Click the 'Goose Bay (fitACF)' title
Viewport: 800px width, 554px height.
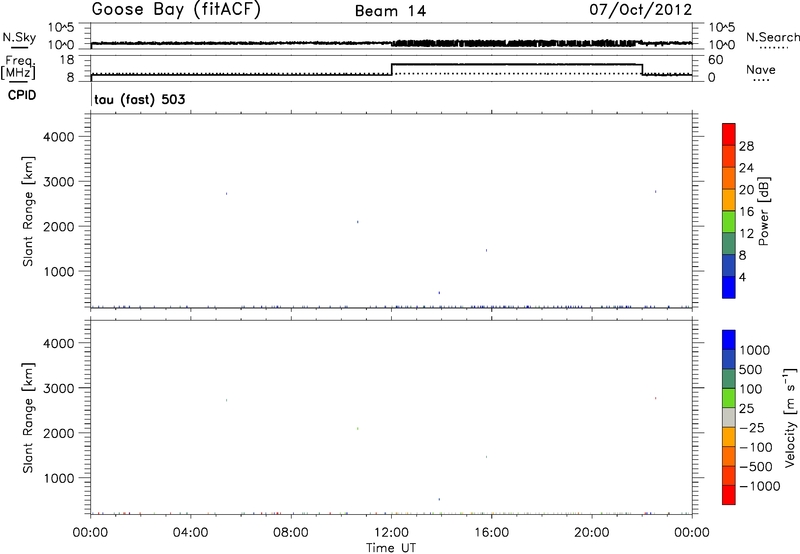176,9
